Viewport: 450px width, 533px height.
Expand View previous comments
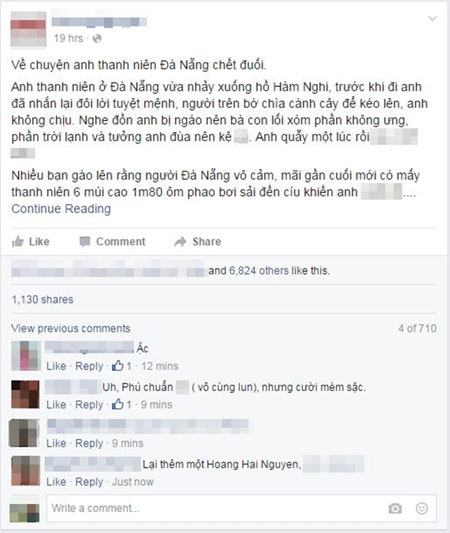click(71, 328)
